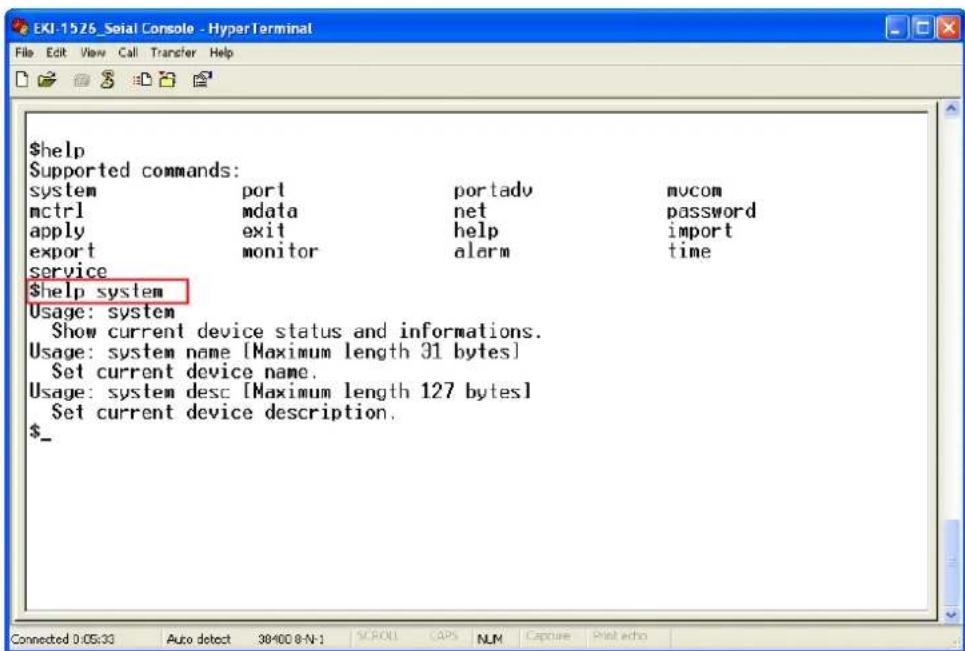The width and height of the screenshot is (965, 651).
Task: Click 'Set current device name.' line
Action: tap(185, 372)
